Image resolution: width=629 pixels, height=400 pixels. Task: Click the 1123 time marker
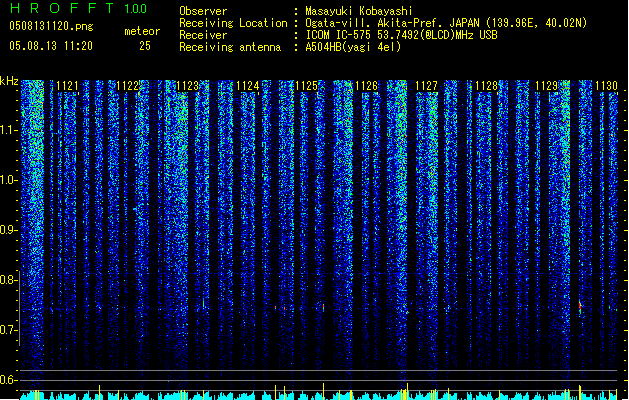click(x=187, y=86)
